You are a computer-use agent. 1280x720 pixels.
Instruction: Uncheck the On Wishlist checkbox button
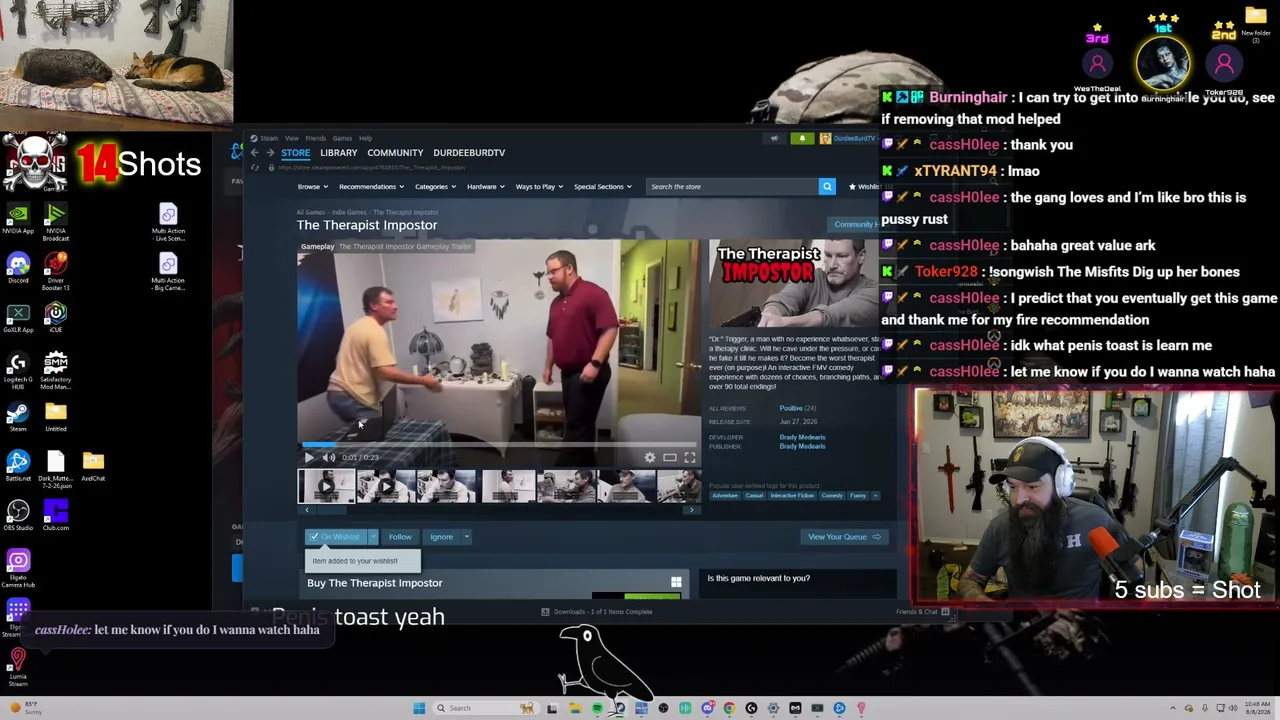coord(336,537)
